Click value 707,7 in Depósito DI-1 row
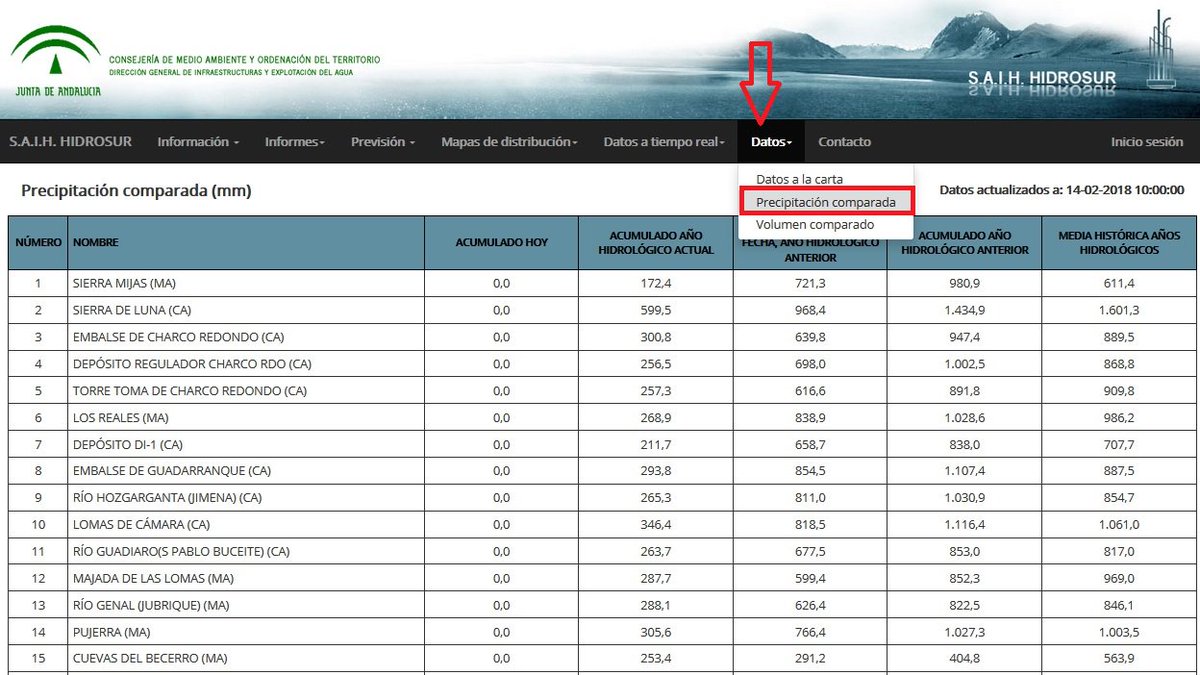Image resolution: width=1200 pixels, height=675 pixels. click(1119, 444)
